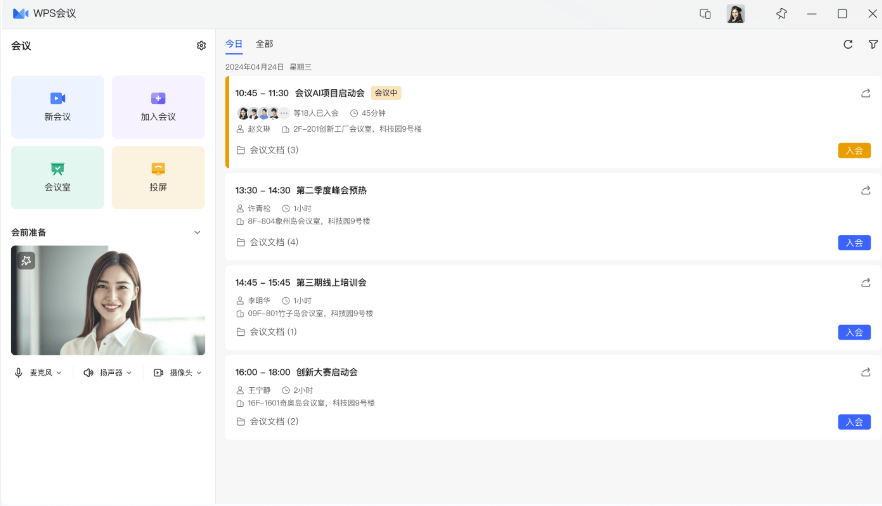This screenshot has width=882, height=506.
Task: Open 投屏 screen casting tile
Action: tap(158, 177)
